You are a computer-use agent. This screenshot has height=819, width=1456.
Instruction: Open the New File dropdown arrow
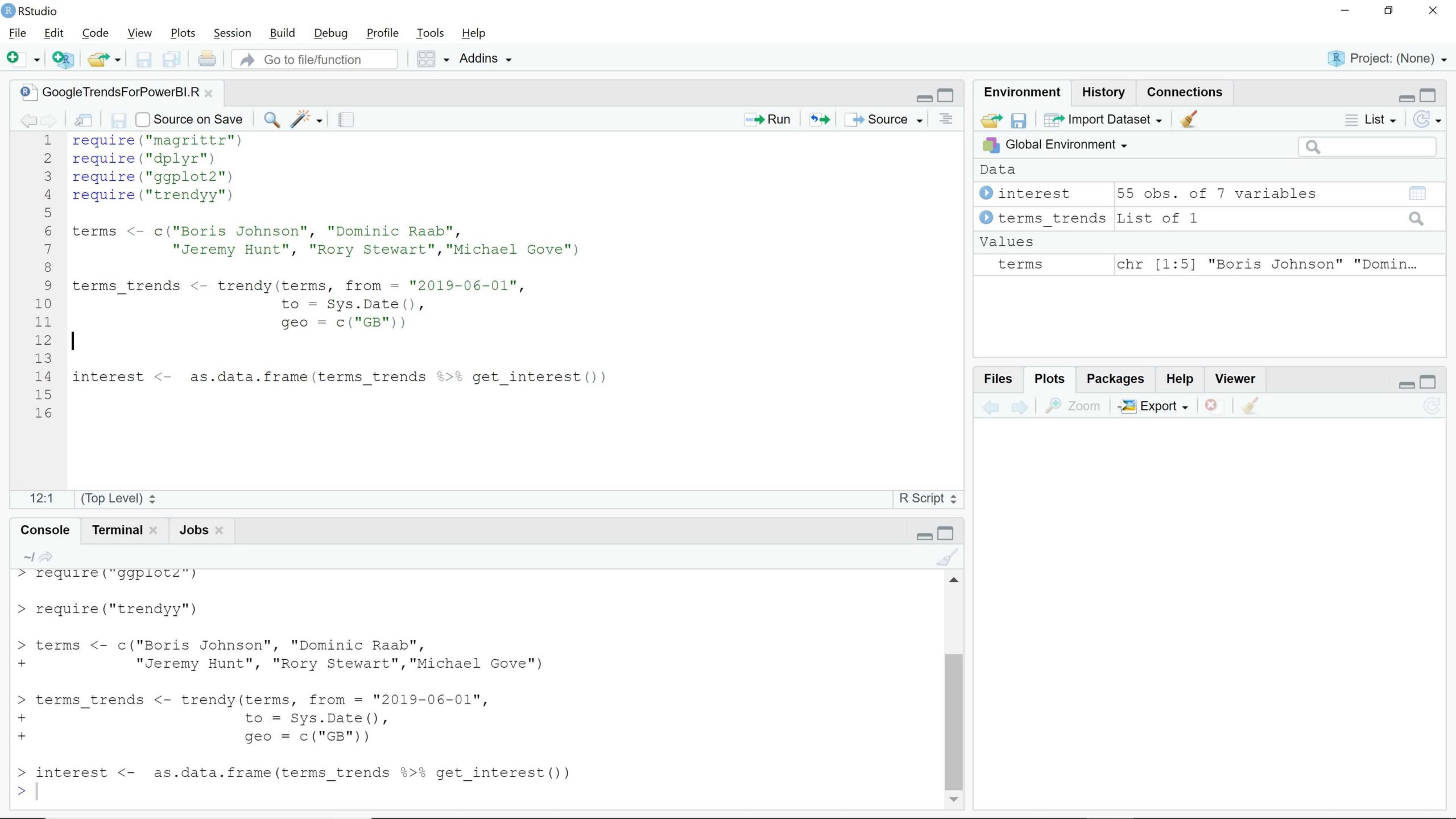click(36, 60)
